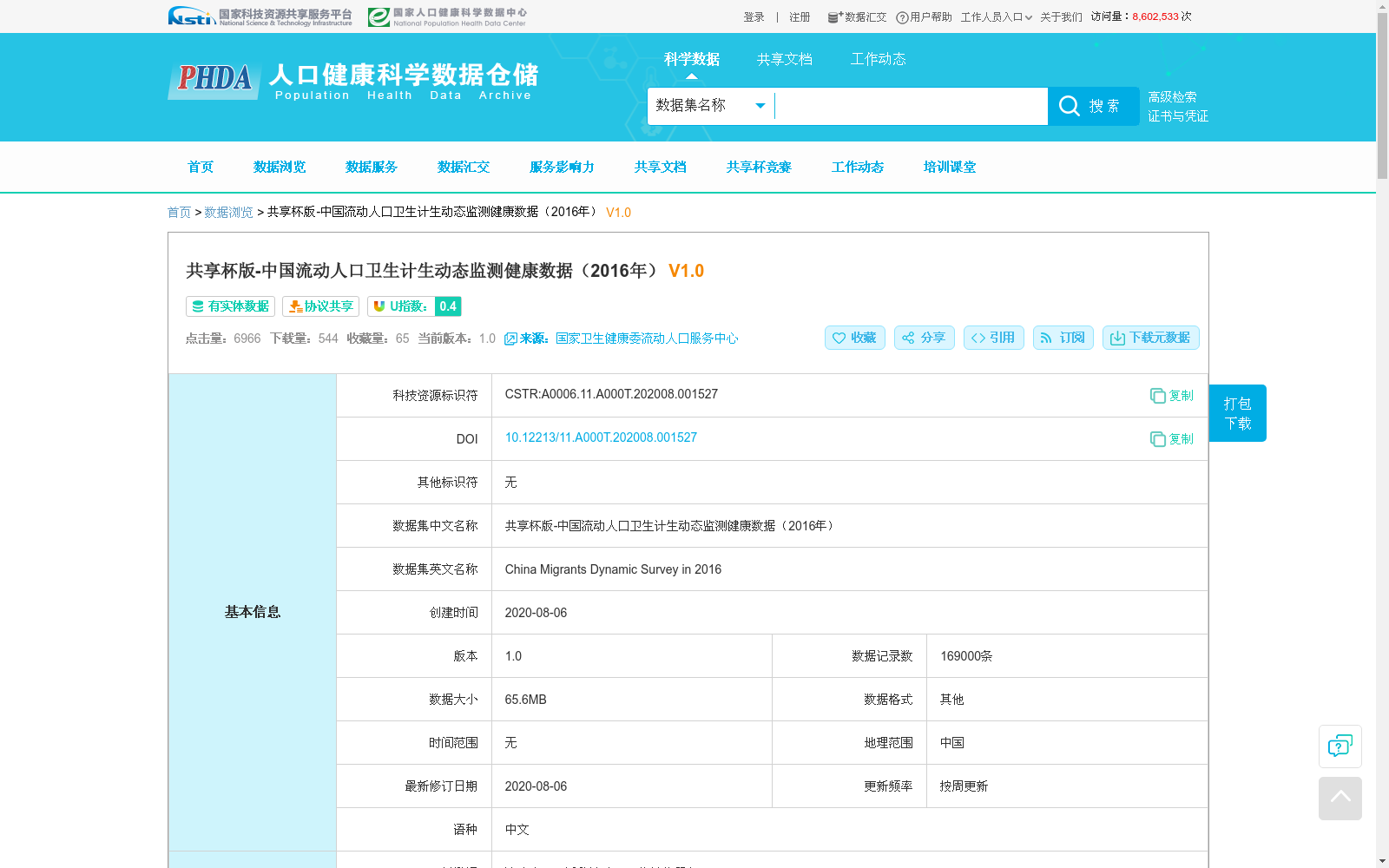Copy the CSTR identifier with 复制
The image size is (1389, 868).
1171,396
